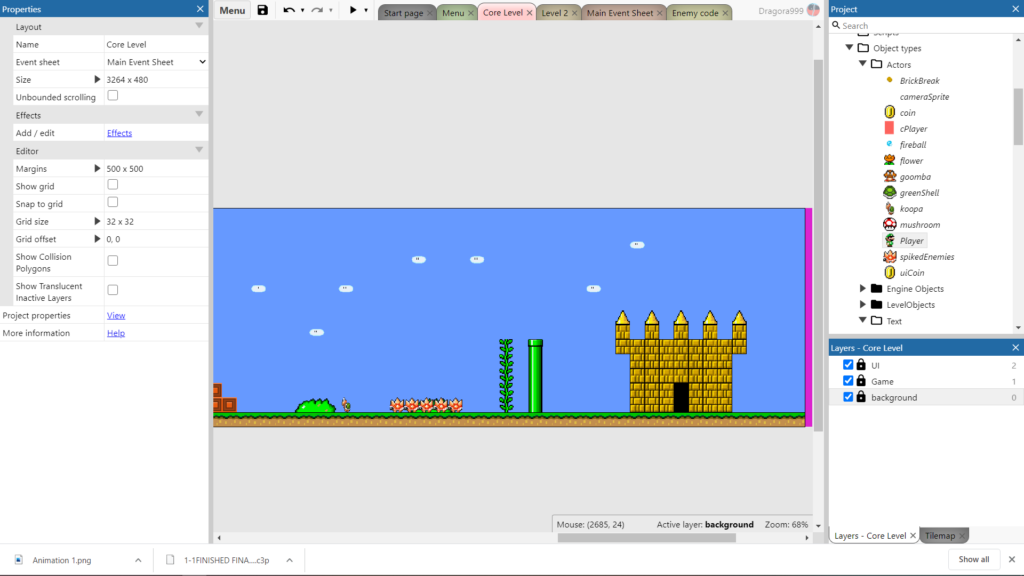Click the Save project icon

263,10
